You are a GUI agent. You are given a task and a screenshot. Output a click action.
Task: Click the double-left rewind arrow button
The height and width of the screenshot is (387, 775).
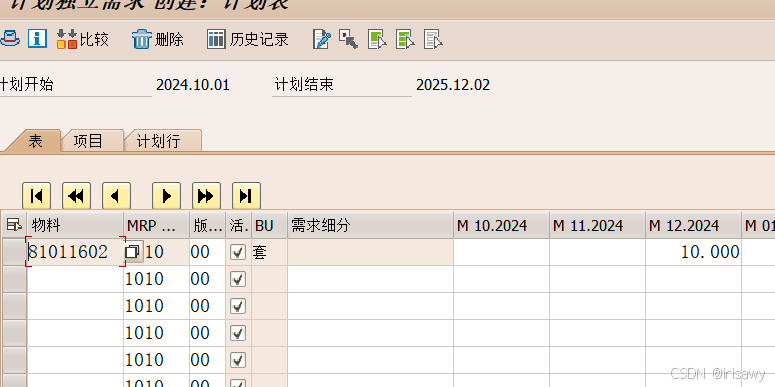77,196
